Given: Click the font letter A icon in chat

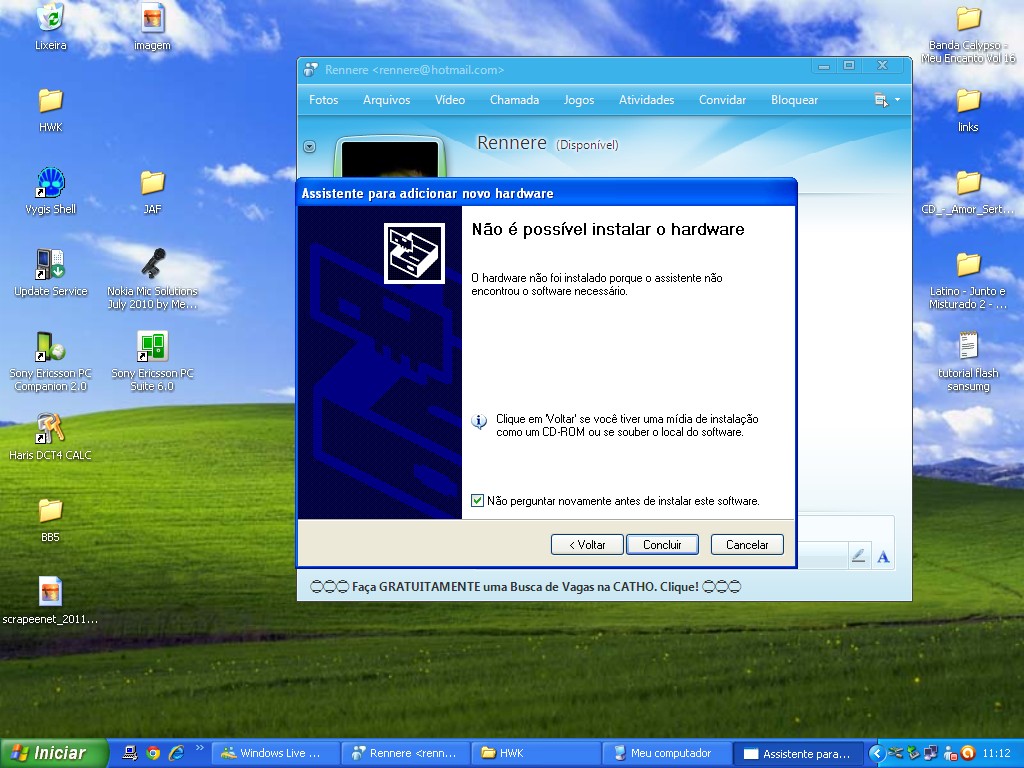Looking at the screenshot, I should [883, 556].
